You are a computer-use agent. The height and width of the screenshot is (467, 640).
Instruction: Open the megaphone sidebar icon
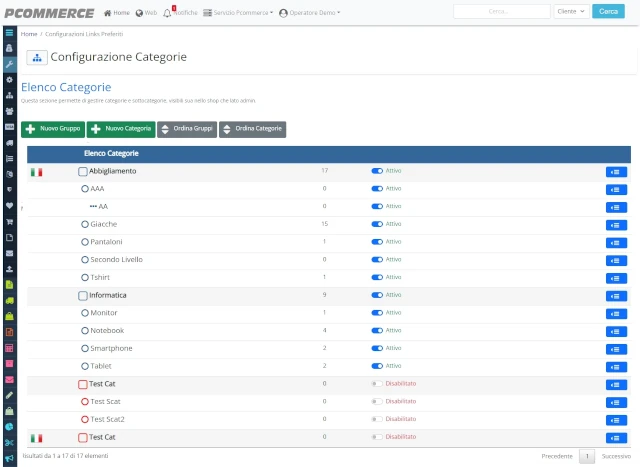(9, 458)
